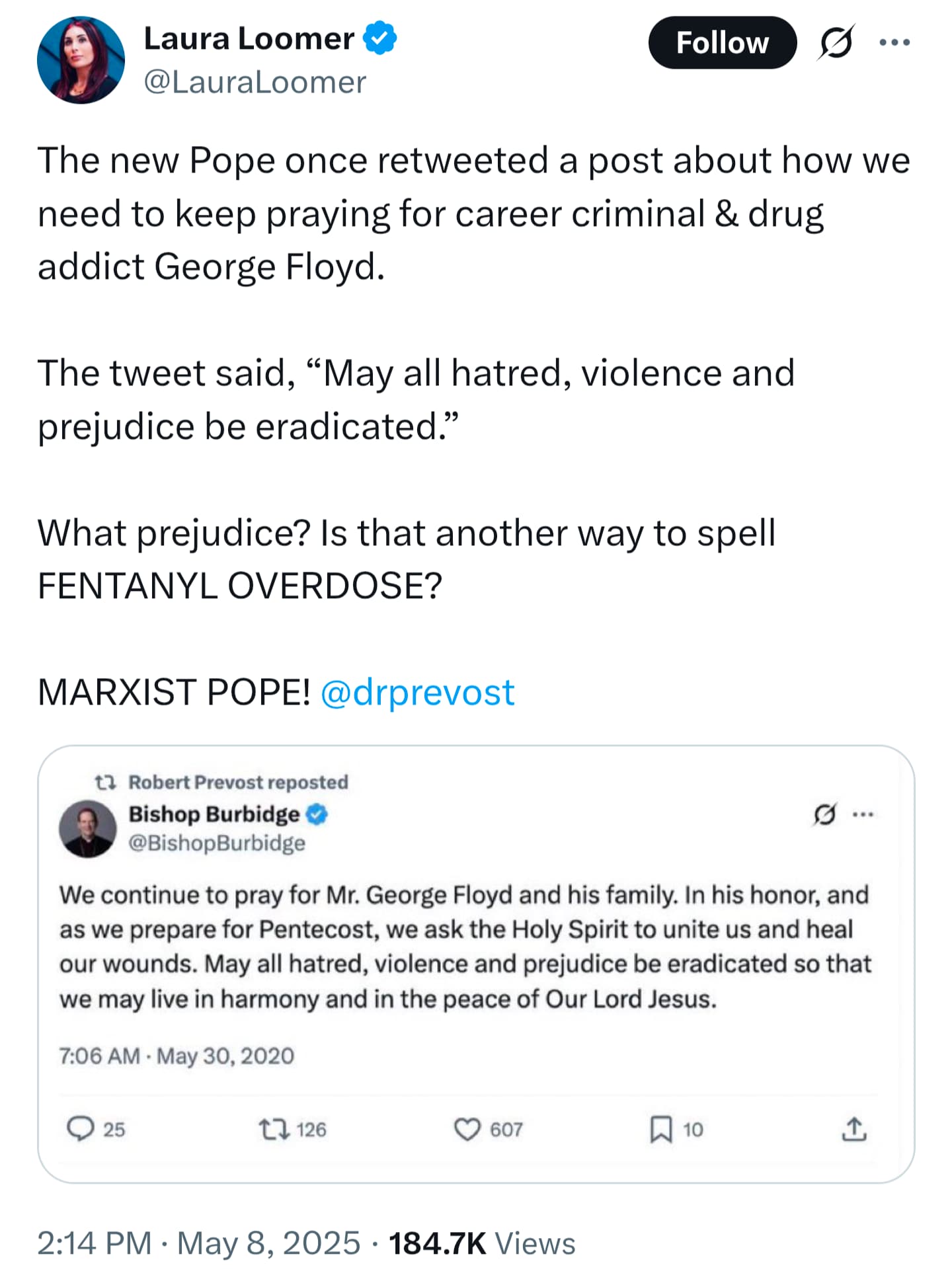
Task: Like the quoted post via heart icon
Action: (467, 1129)
